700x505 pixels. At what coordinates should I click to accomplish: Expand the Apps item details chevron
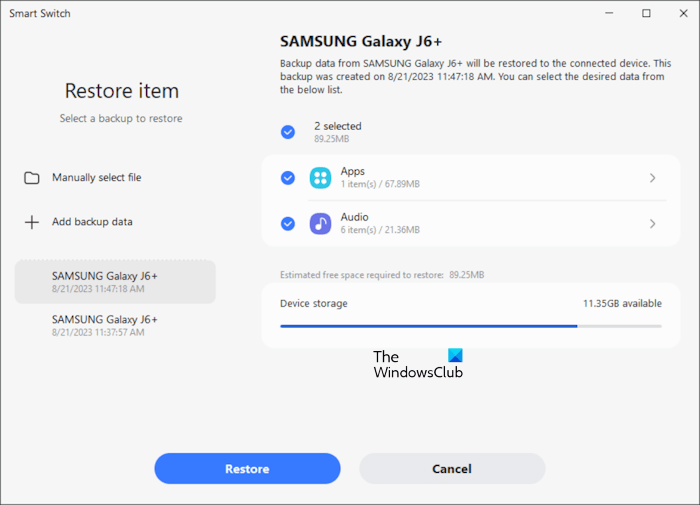click(x=652, y=178)
